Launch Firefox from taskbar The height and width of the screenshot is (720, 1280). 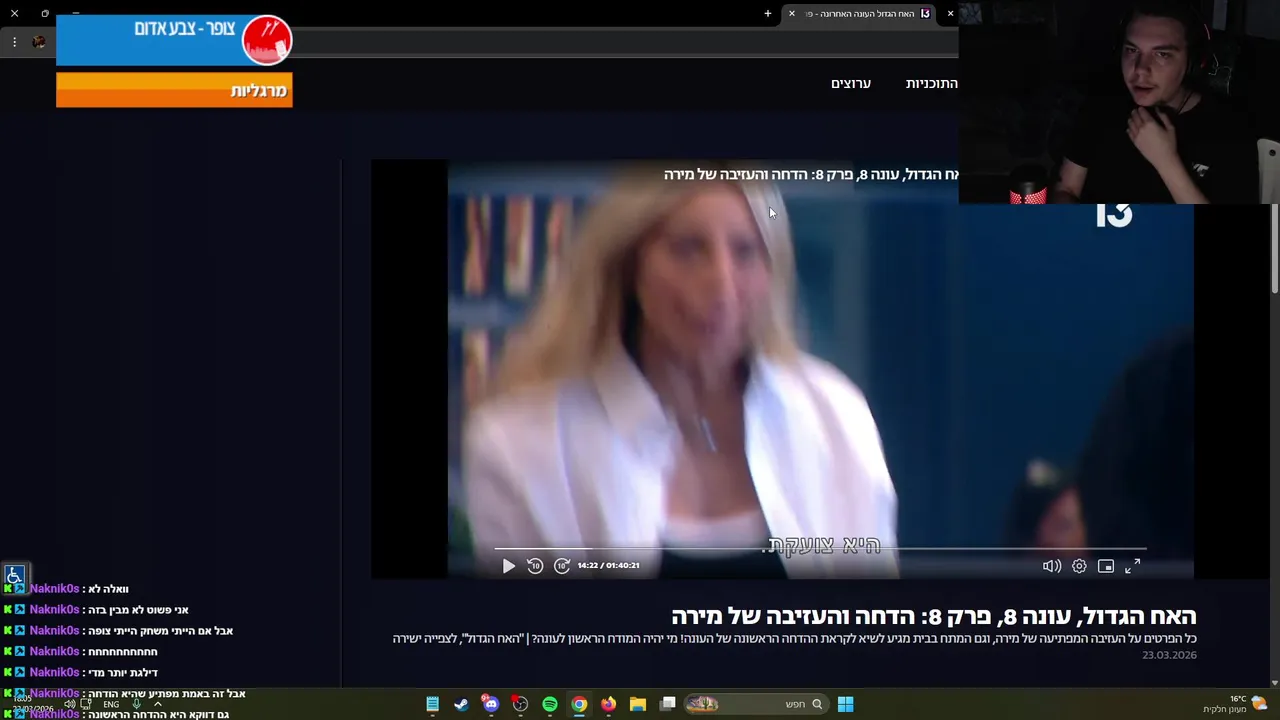(x=608, y=704)
